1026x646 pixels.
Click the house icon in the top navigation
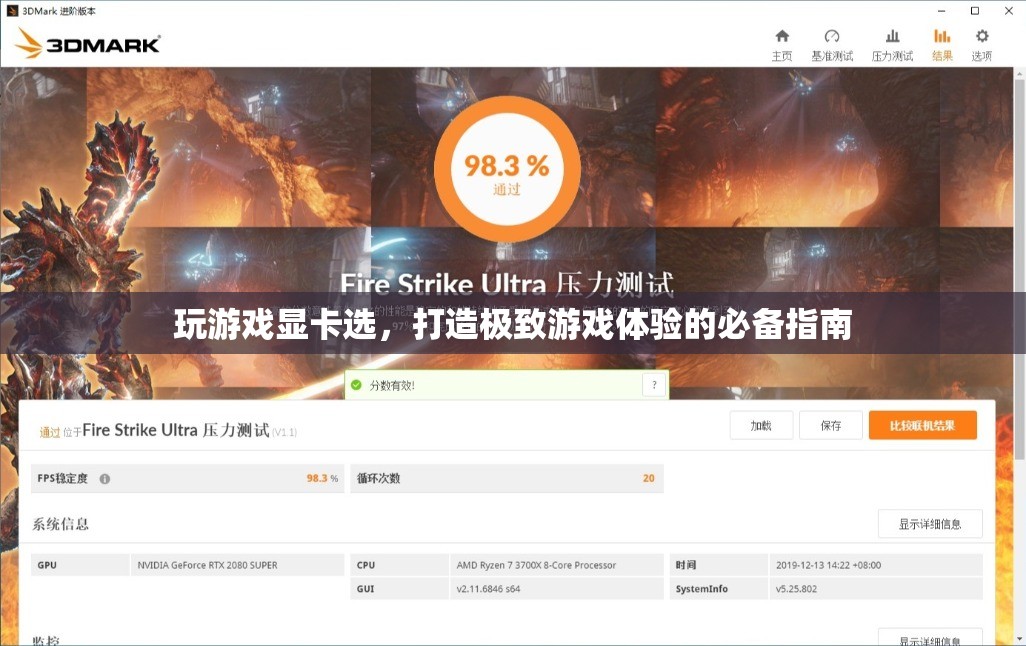tap(782, 36)
